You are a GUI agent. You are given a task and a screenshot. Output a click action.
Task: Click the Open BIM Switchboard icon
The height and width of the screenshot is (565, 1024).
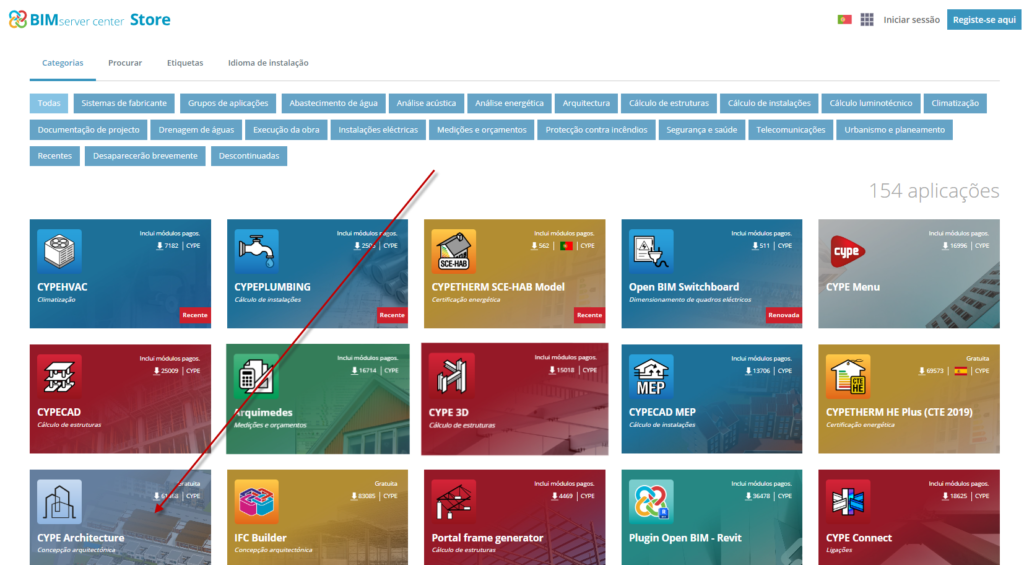(651, 251)
